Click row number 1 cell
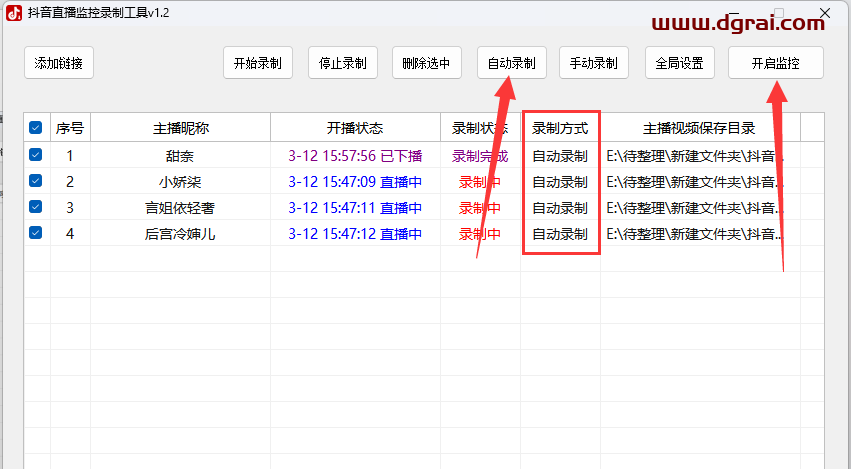This screenshot has width=851, height=469. [x=70, y=156]
